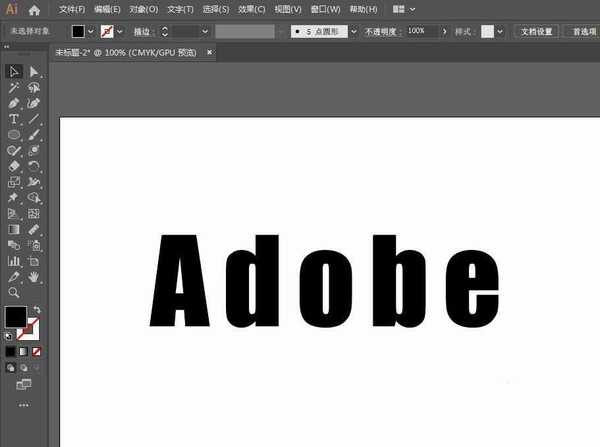This screenshot has width=600, height=447.
Task: Select the Direct Selection tool
Action: [x=34, y=72]
